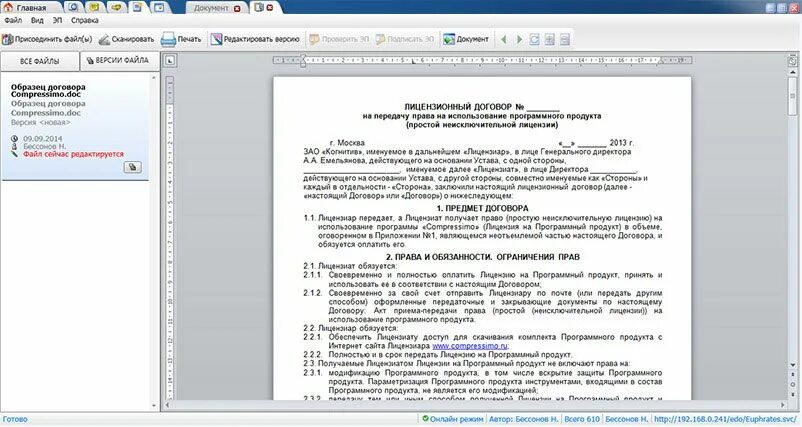Click 'Автор: Бессонов Н.' in status bar
Screen dimensions: 802x427
523,419
